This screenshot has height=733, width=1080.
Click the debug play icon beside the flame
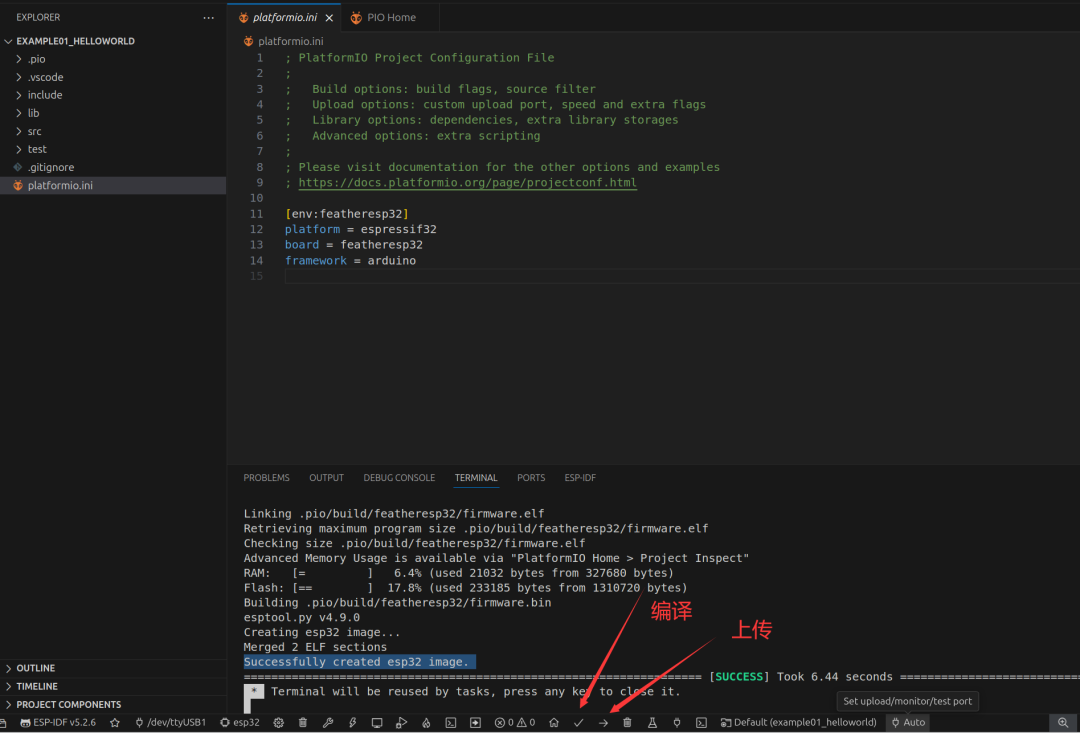tap(402, 723)
